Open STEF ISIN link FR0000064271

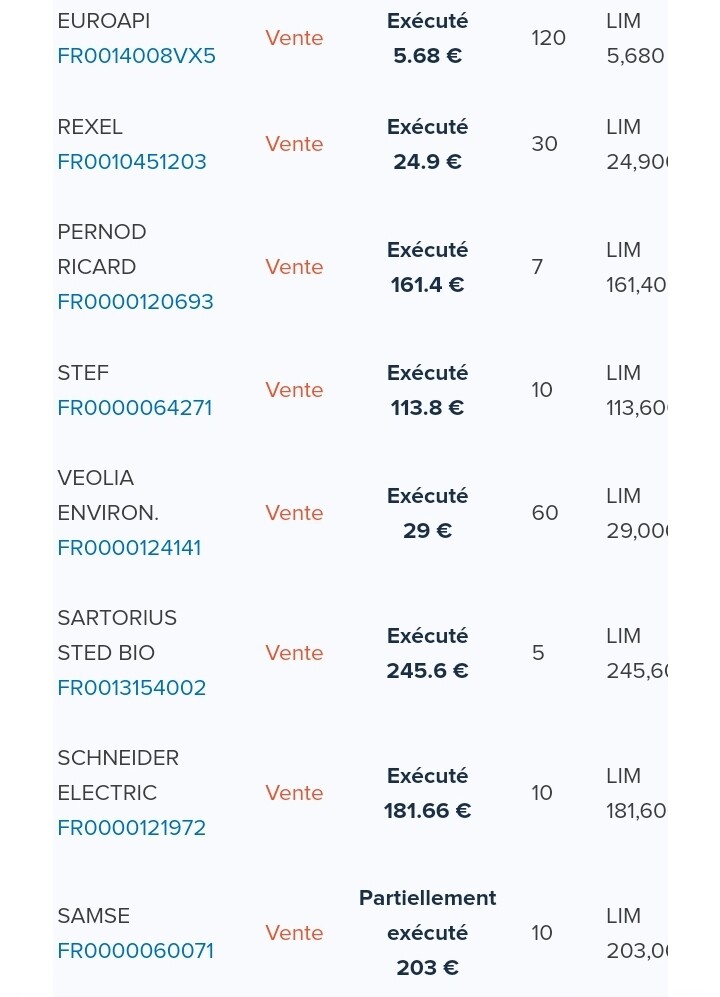pyautogui.click(x=134, y=408)
